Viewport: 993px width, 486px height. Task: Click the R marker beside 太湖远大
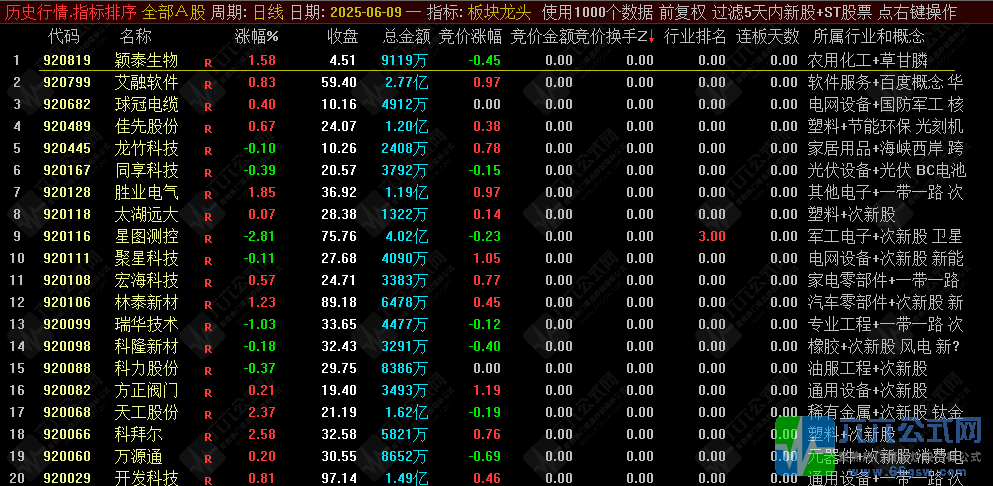pyautogui.click(x=208, y=217)
